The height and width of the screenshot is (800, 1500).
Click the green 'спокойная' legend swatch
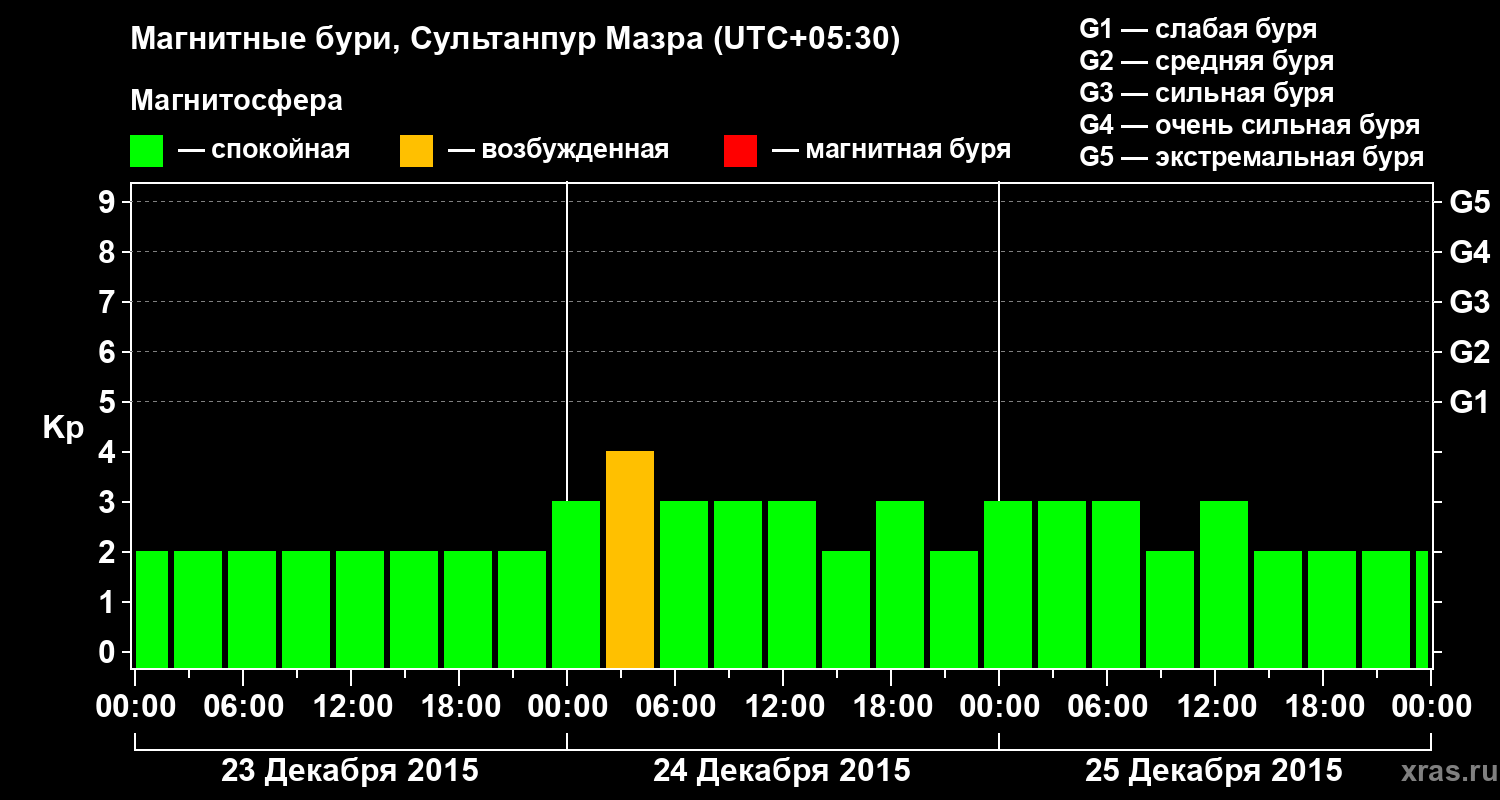[147, 151]
